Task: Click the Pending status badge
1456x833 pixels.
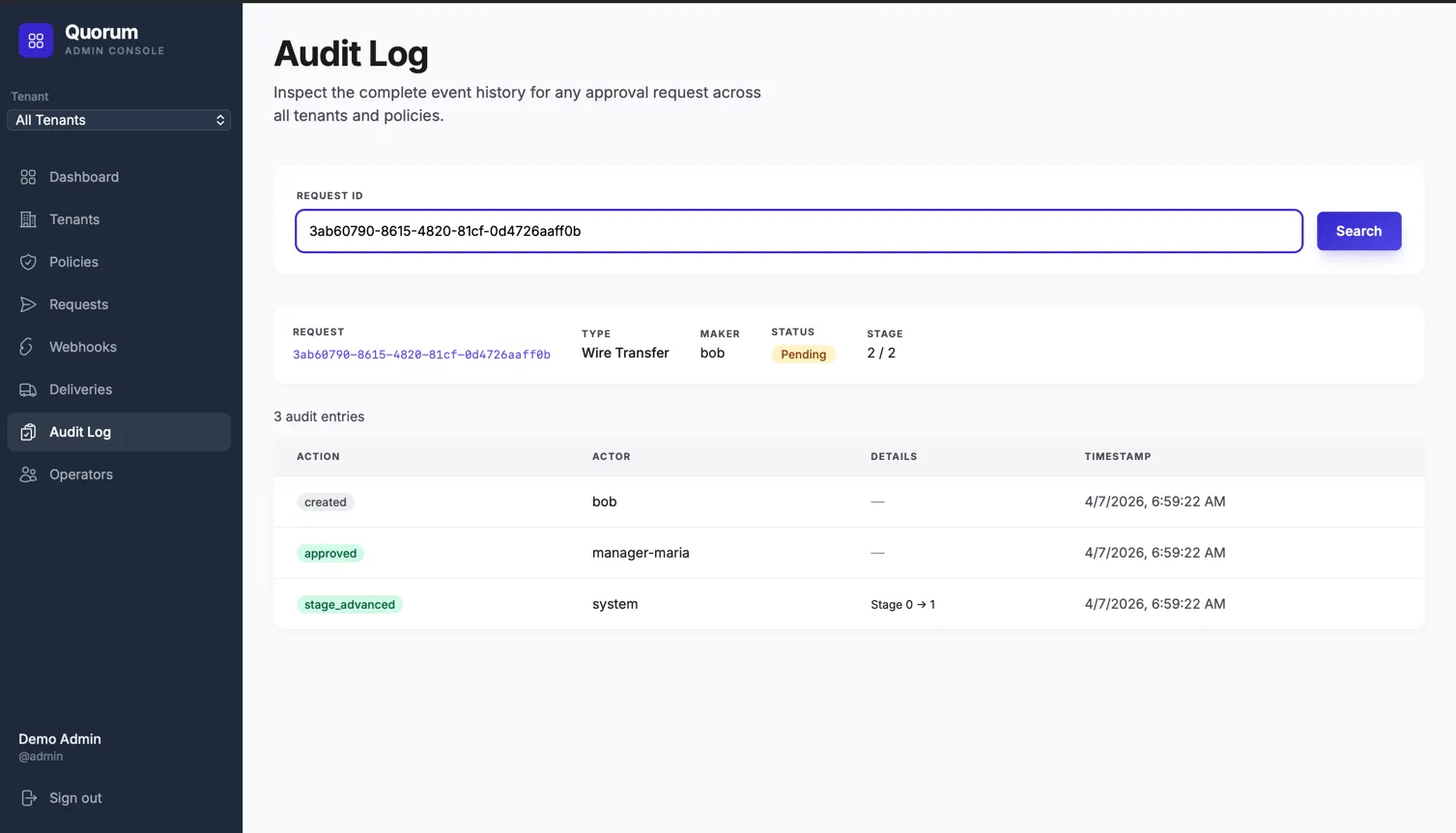Action: tap(803, 355)
